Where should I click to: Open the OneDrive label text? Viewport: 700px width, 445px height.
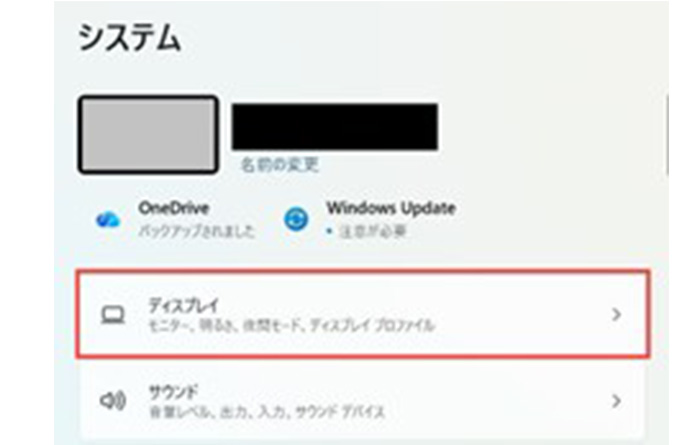pyautogui.click(x=174, y=208)
